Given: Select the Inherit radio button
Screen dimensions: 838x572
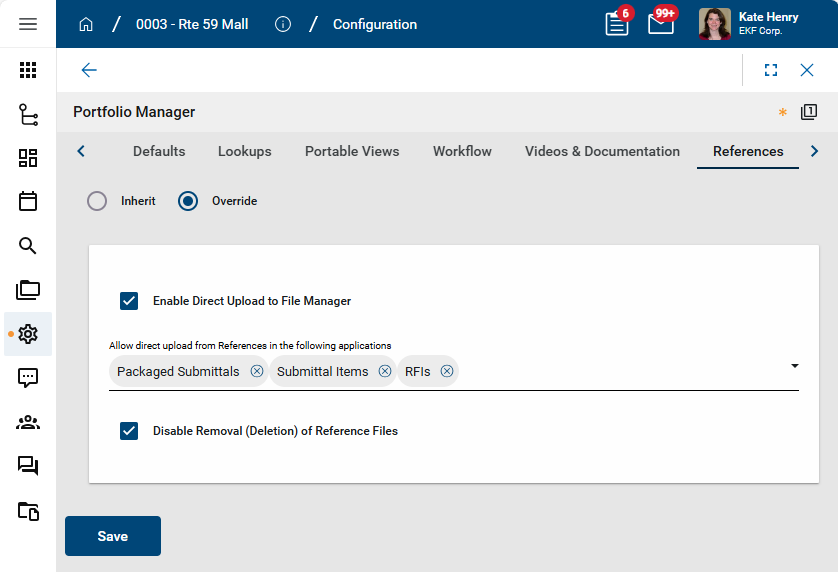Looking at the screenshot, I should (97, 201).
